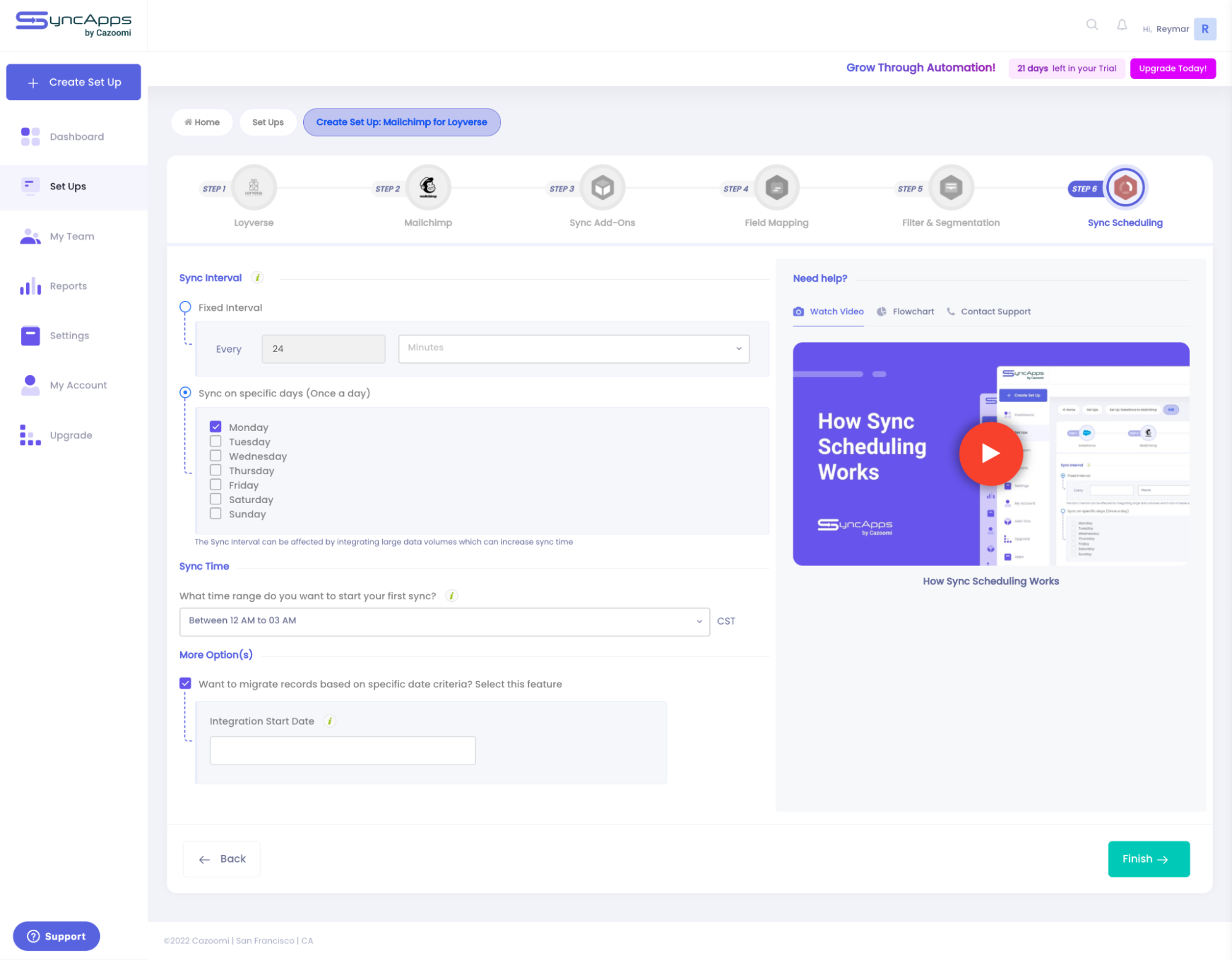This screenshot has width=1232, height=960.
Task: Check the Wednesday checkbox
Action: 216,456
